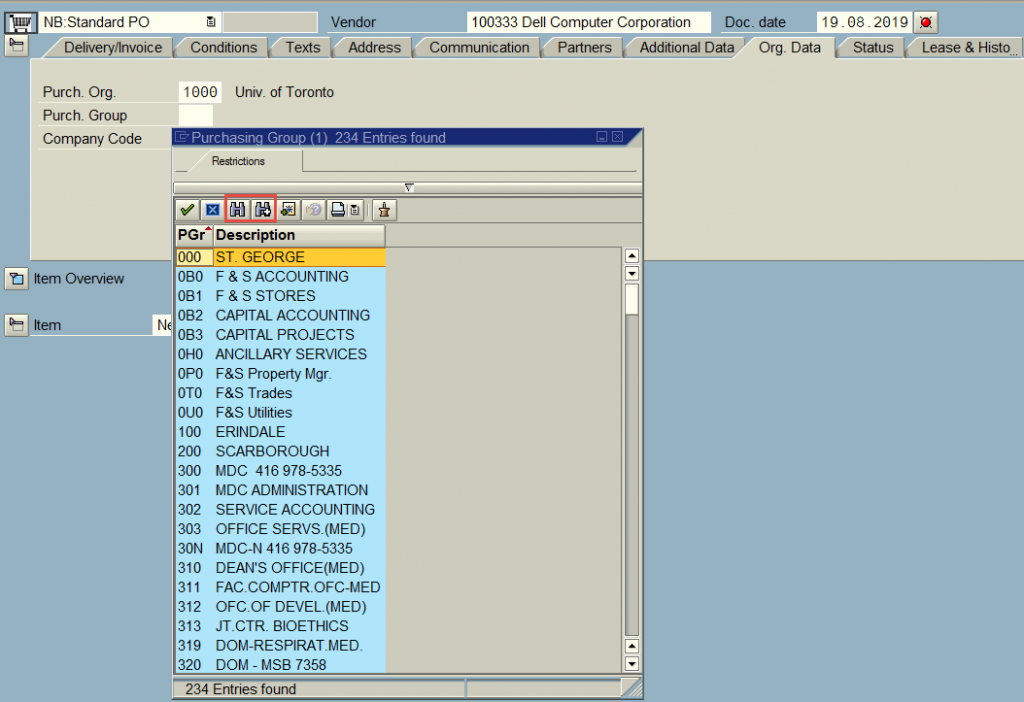The width and height of the screenshot is (1024, 702).
Task: Click the insert in personal list icon
Action: pyautogui.click(x=288, y=210)
